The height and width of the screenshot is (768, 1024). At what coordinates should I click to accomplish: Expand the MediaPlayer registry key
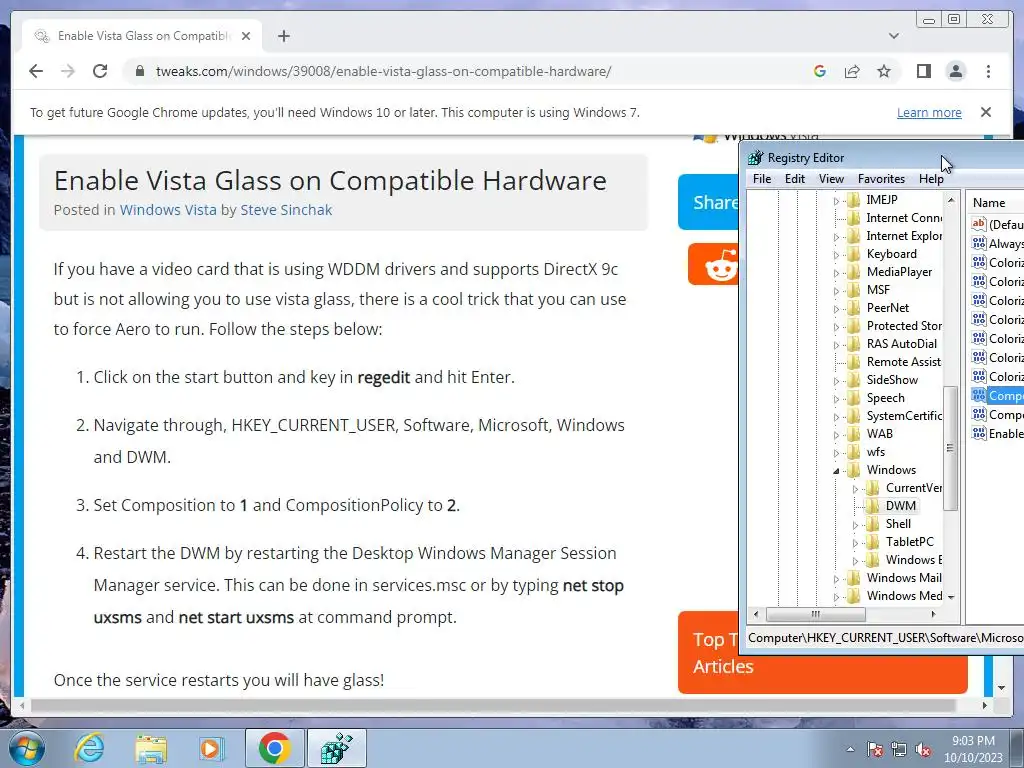coord(837,273)
